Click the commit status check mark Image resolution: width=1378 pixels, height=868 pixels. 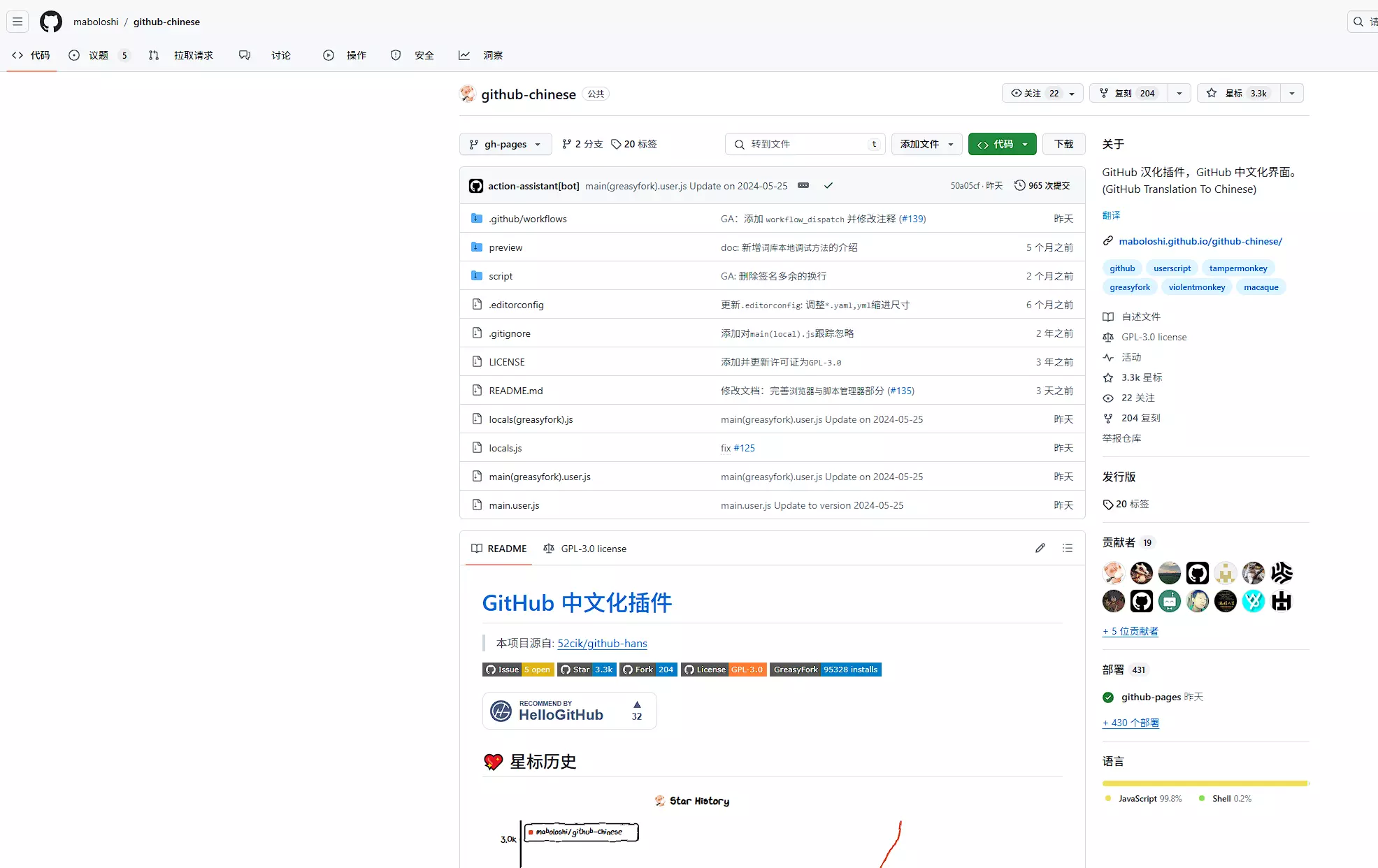click(x=828, y=186)
